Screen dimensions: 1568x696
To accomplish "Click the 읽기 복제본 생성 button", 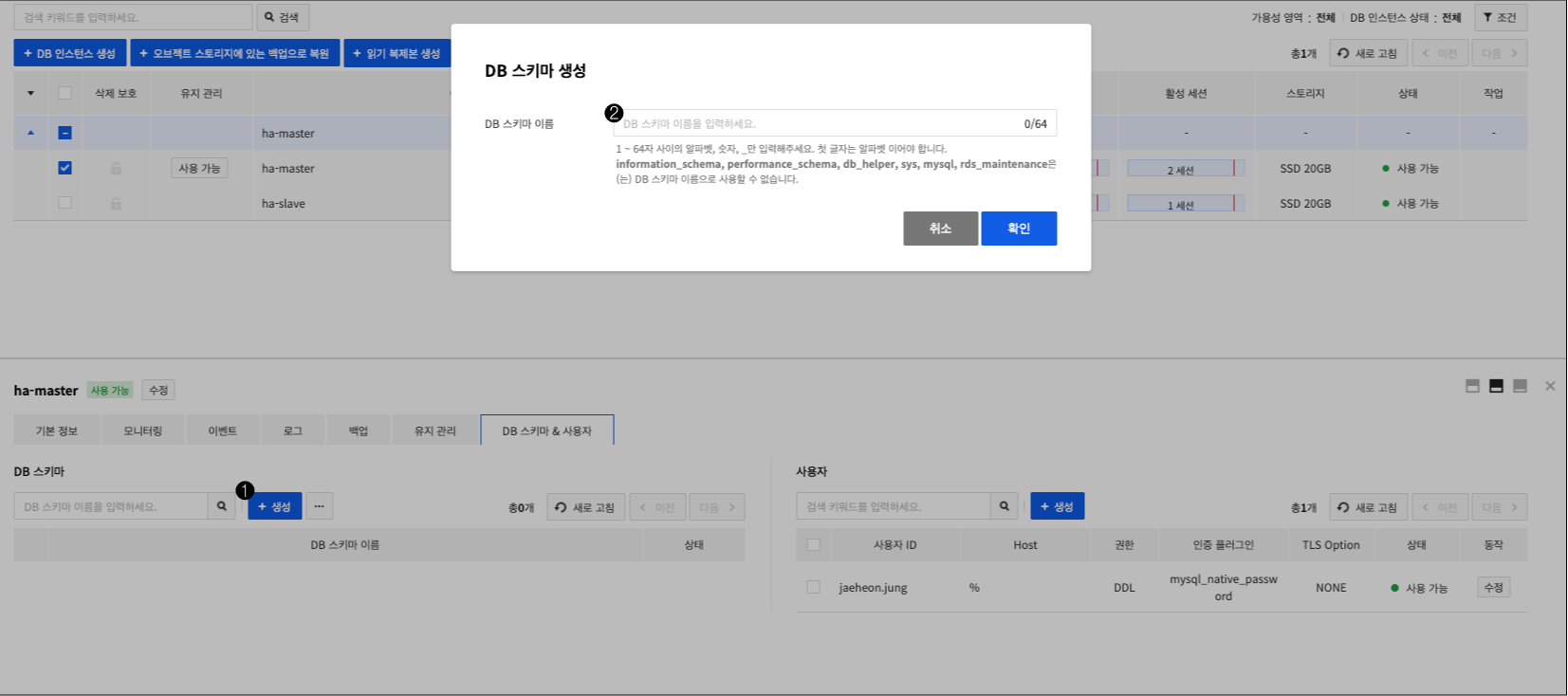I will coord(397,53).
